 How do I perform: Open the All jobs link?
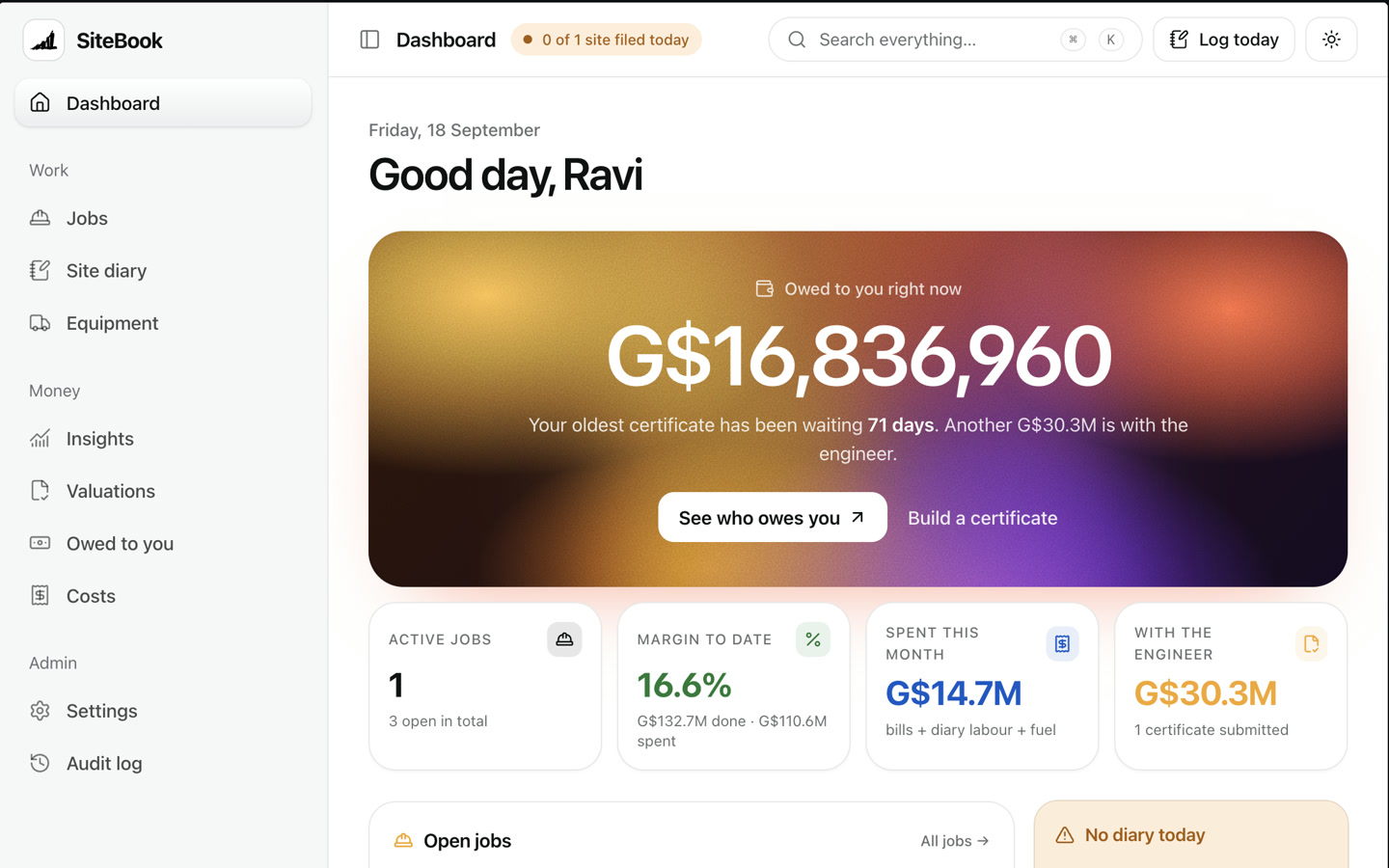point(955,841)
